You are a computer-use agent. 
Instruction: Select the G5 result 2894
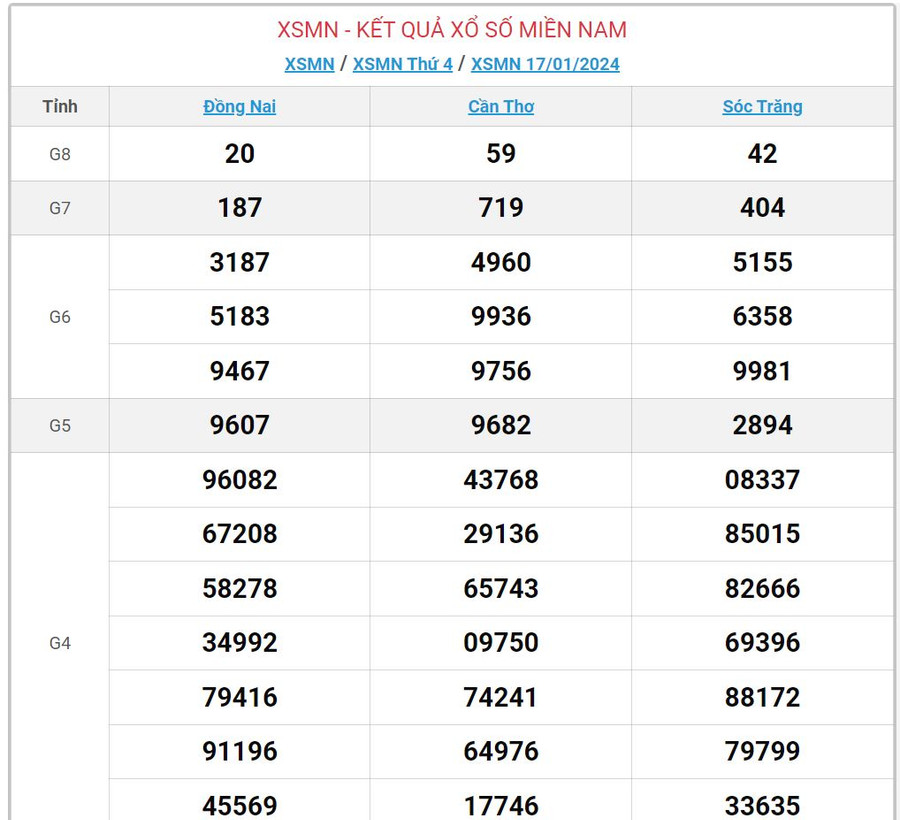click(x=762, y=425)
